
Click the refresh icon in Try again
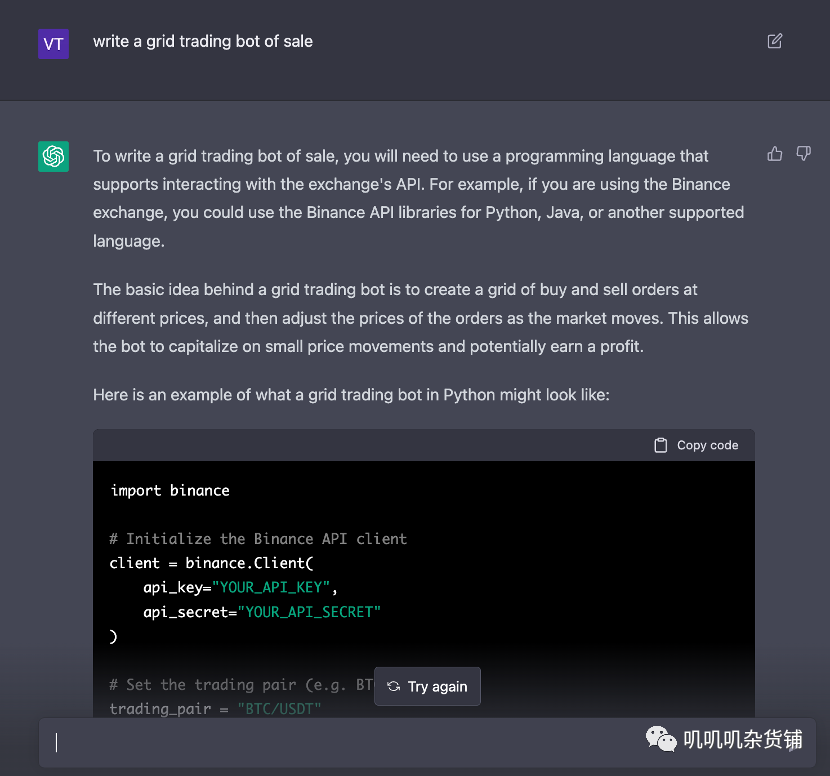393,687
